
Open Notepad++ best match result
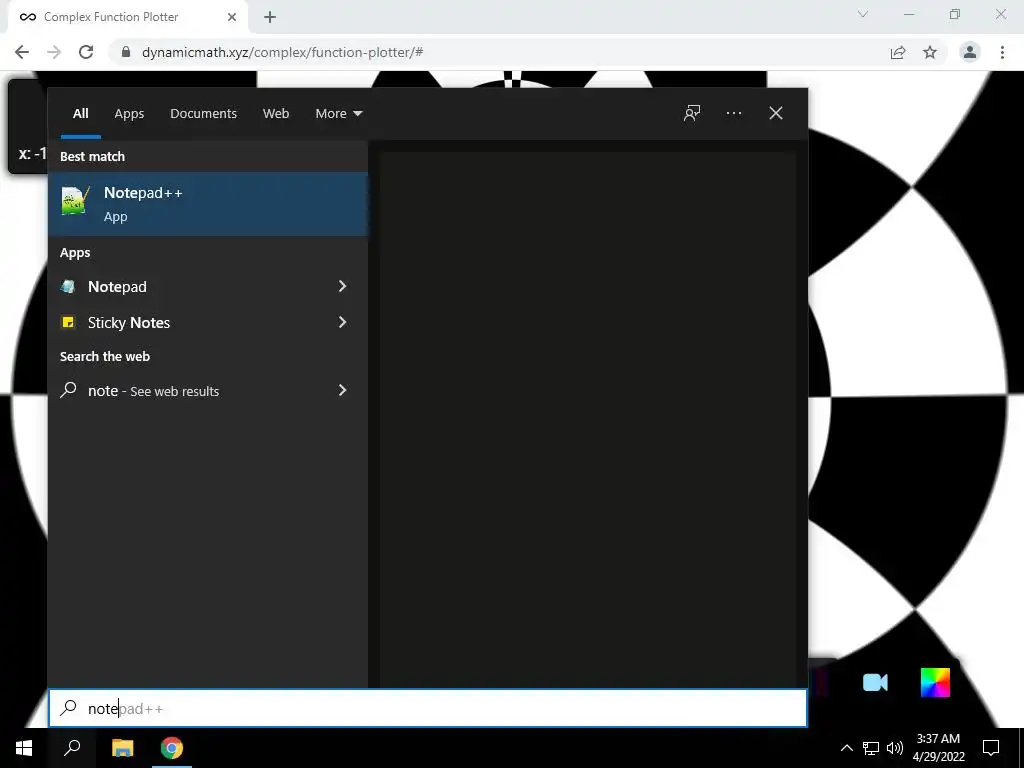[x=208, y=204]
